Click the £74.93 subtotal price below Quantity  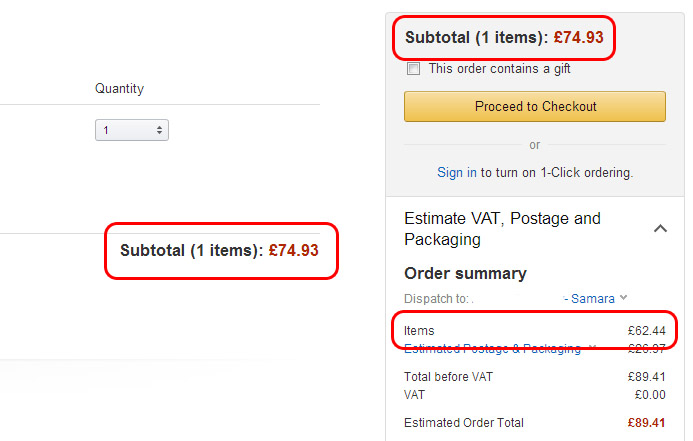coord(294,251)
